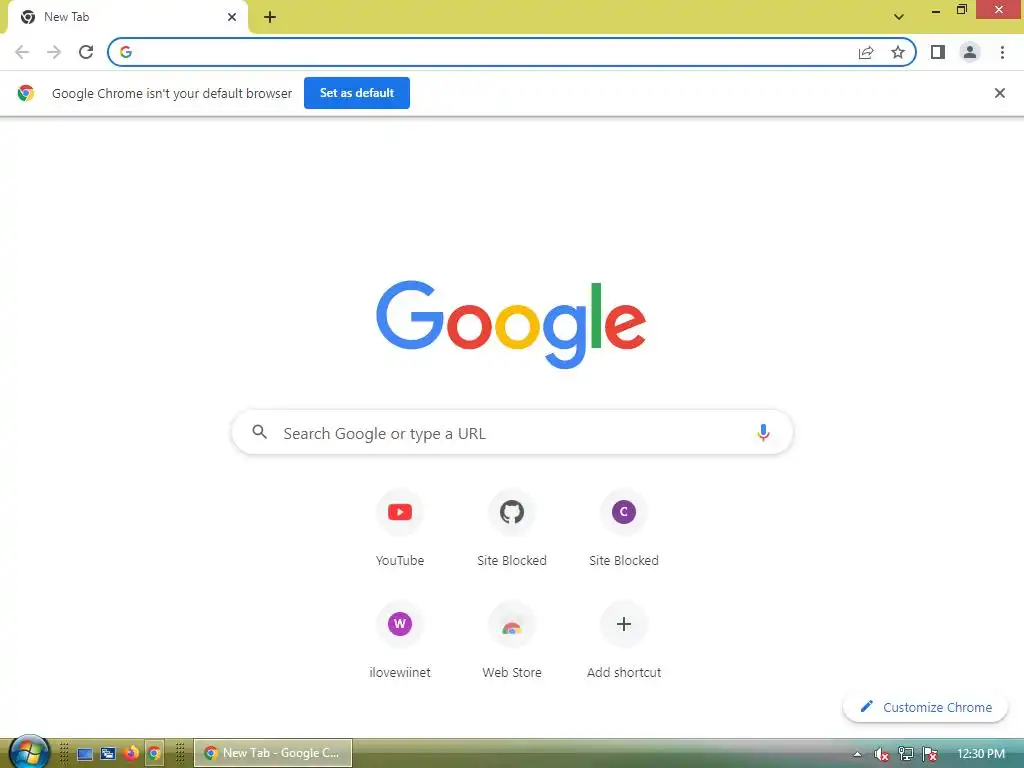
Task: Open the side panel icon
Action: 938,52
